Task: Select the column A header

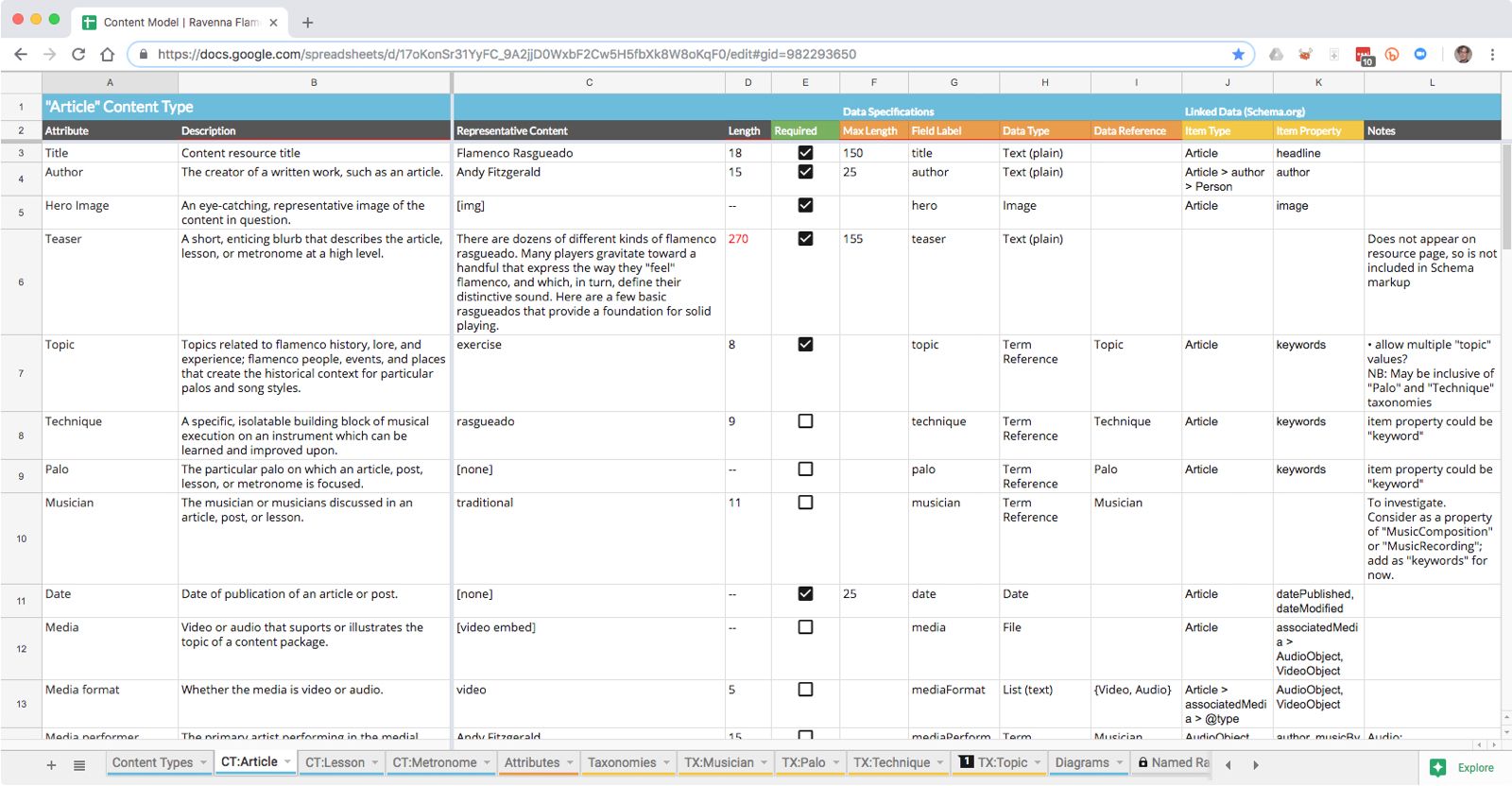Action: [x=110, y=82]
